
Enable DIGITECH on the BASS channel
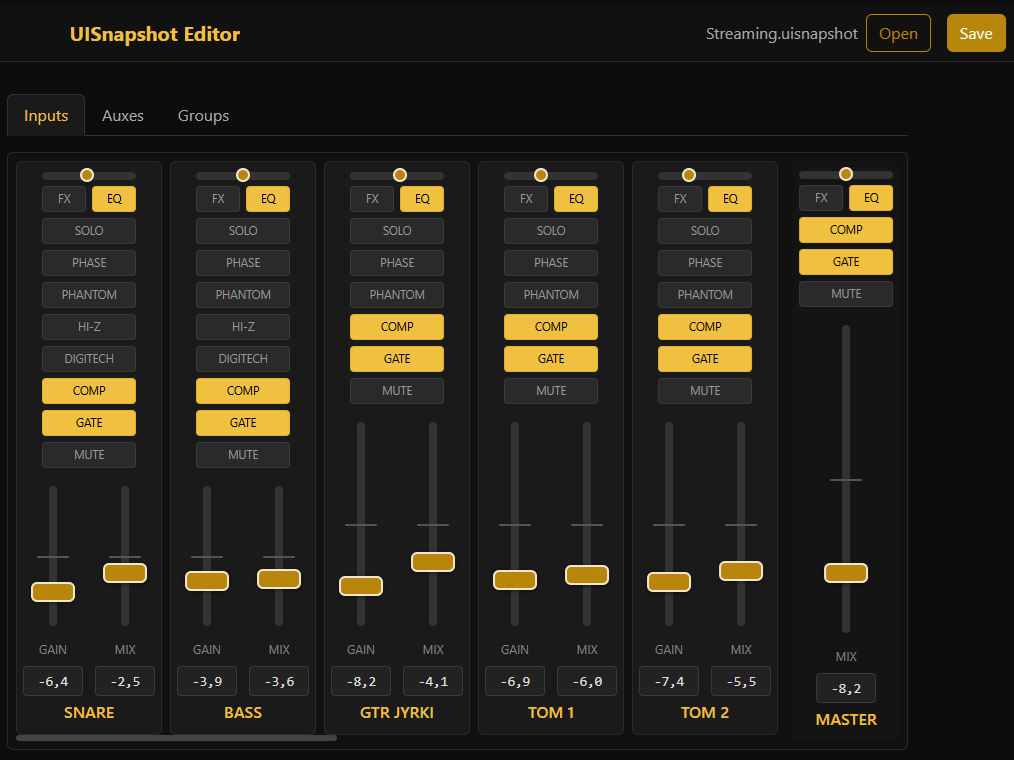[243, 359]
